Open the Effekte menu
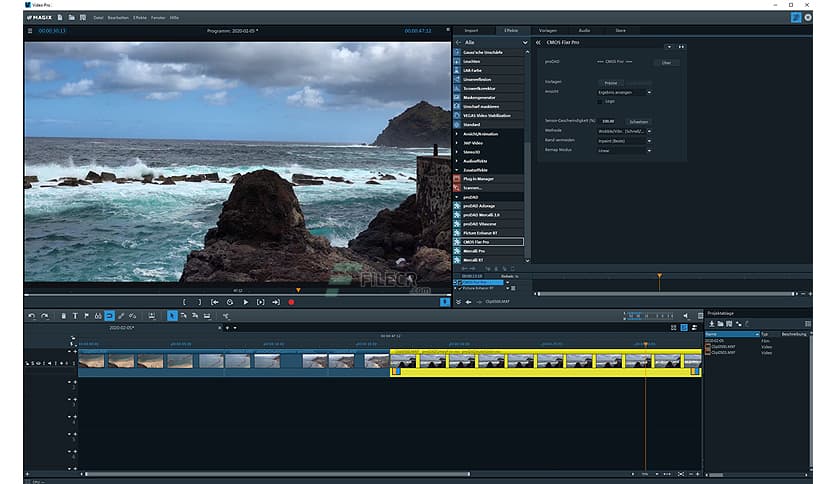The image size is (836, 484). pyautogui.click(x=140, y=18)
